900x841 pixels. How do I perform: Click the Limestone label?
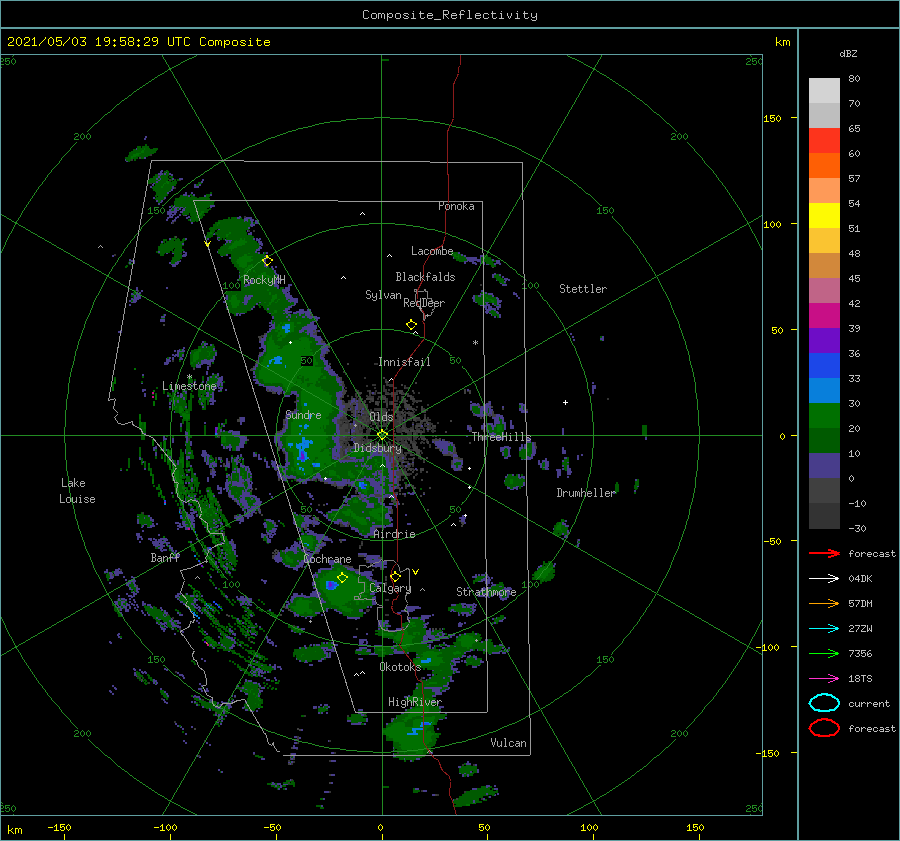pos(189,386)
